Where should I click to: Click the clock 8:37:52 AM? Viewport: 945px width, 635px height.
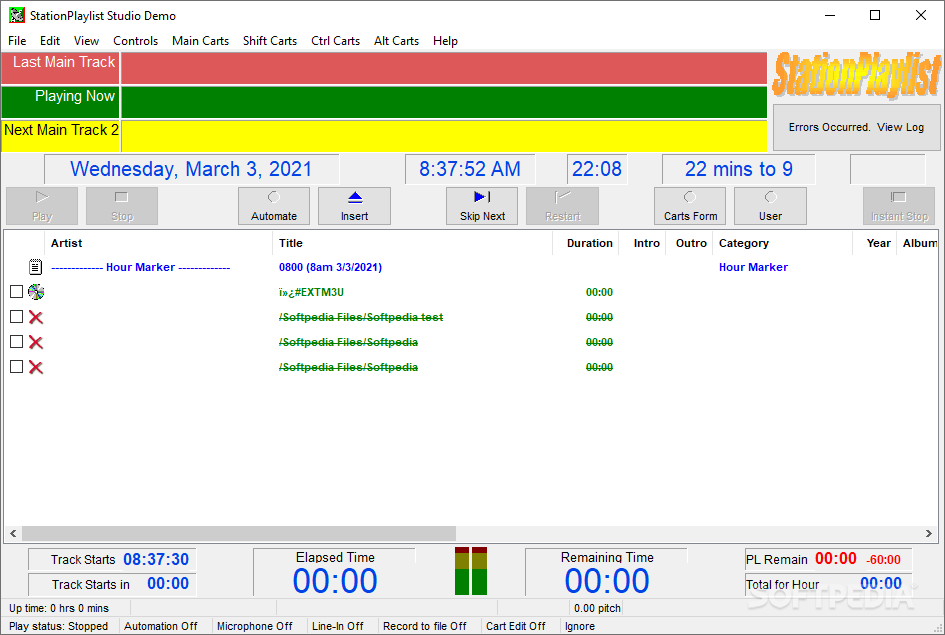[x=469, y=169]
